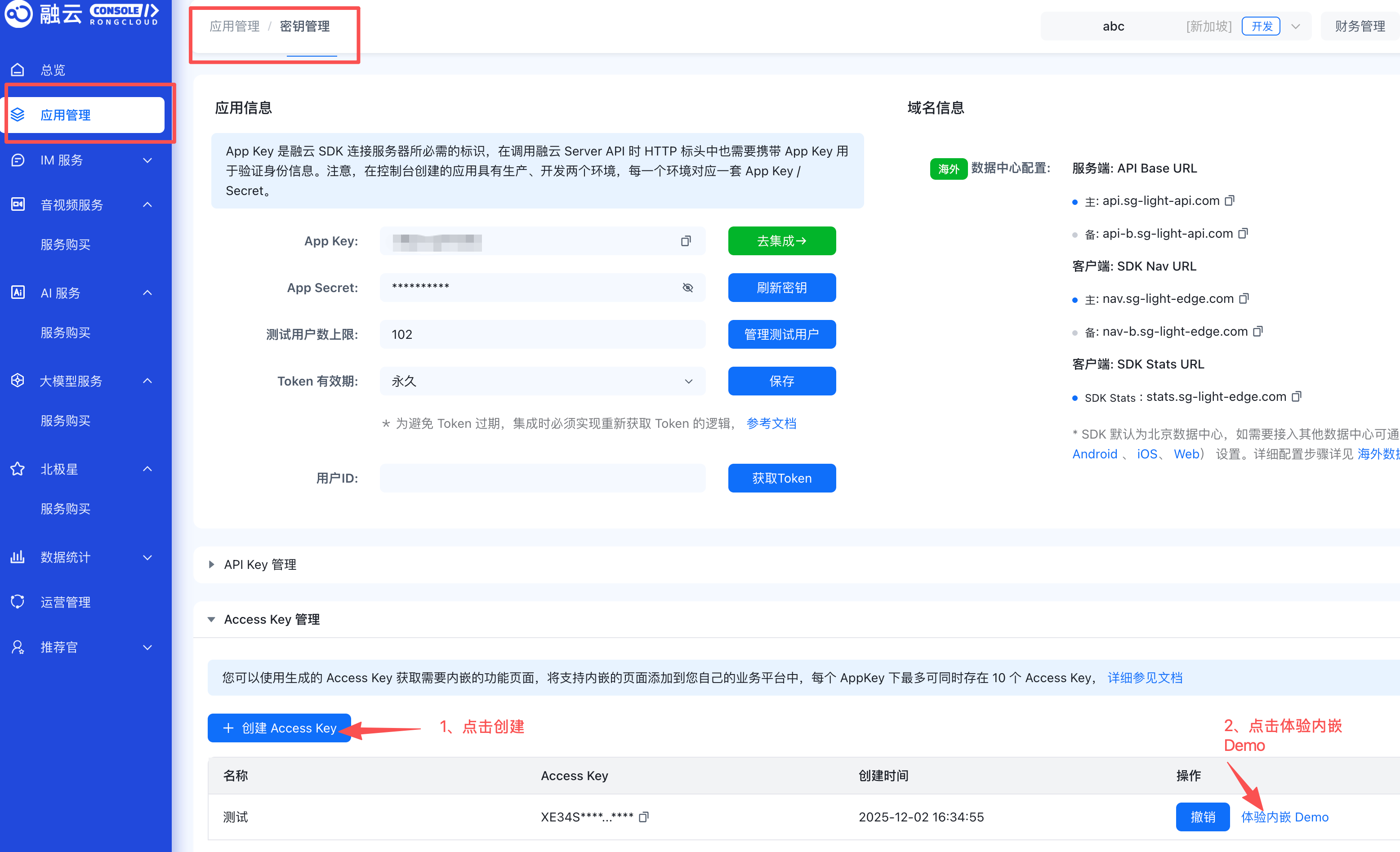The width and height of the screenshot is (1400, 852).
Task: Open 财务管理 in the top bar
Action: (1360, 26)
